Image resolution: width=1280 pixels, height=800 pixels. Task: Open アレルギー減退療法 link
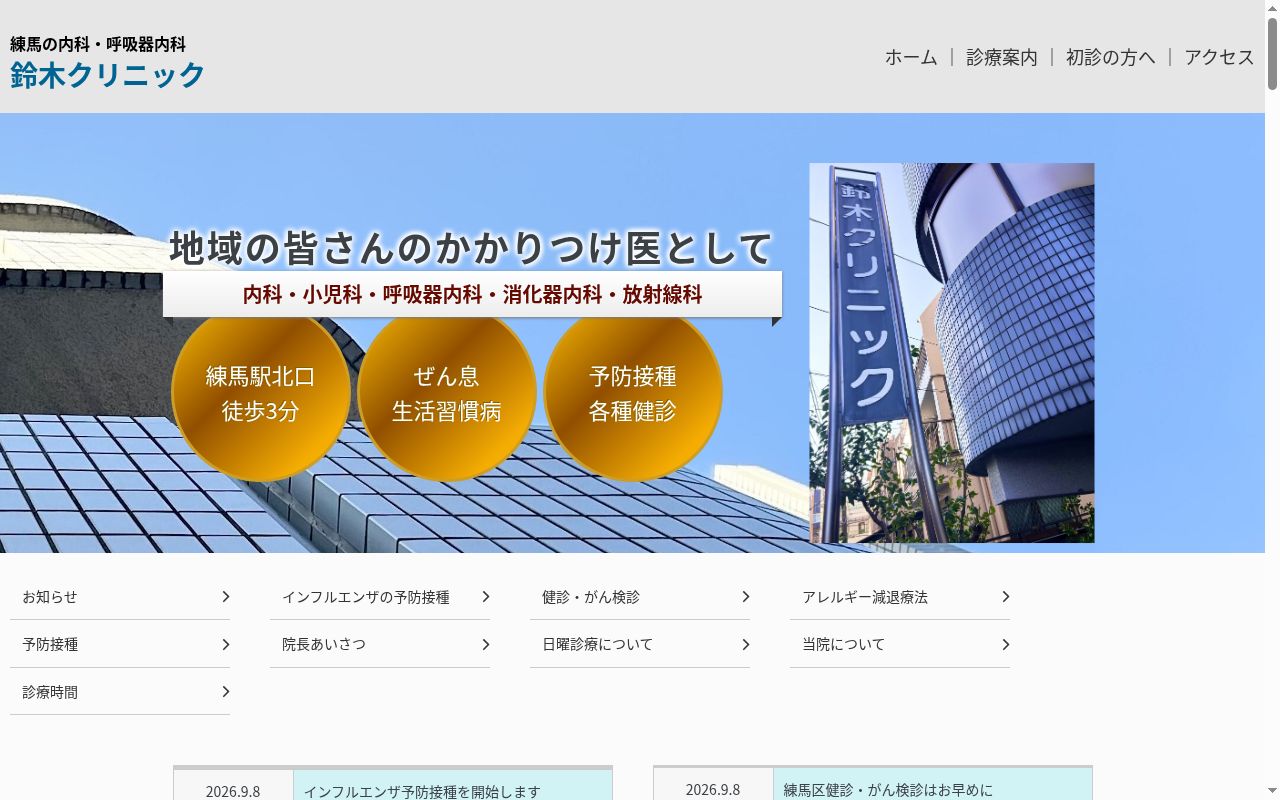click(900, 597)
